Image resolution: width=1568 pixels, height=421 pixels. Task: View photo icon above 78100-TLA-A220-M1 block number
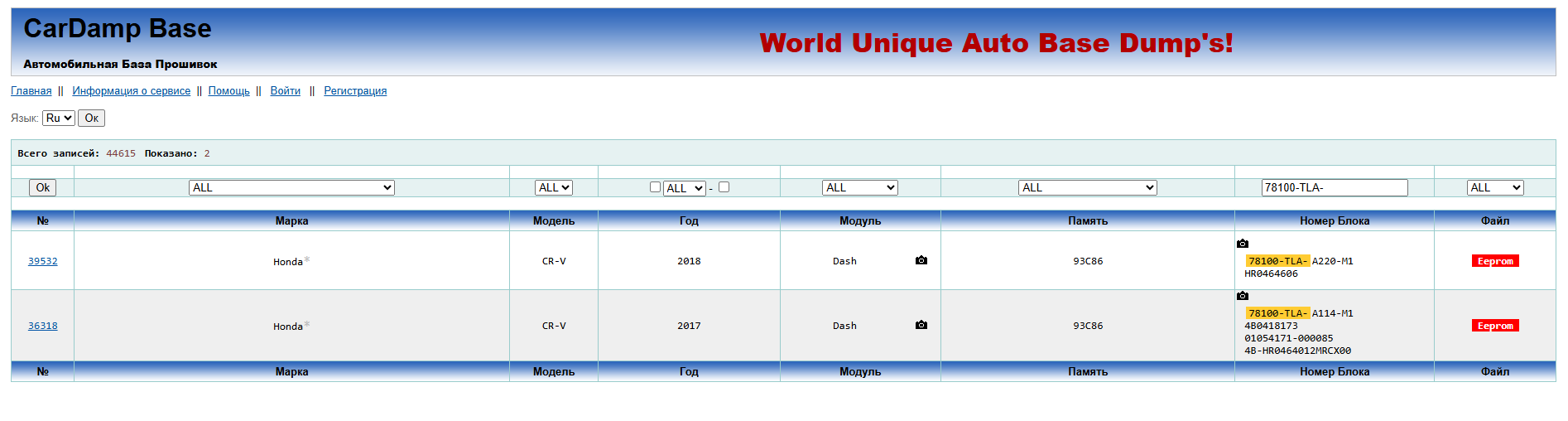coord(1243,244)
